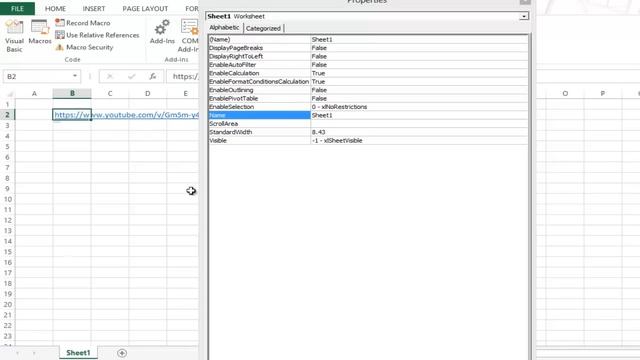The image size is (640, 360).
Task: Select the EnableAutoFilter property
Action: tap(260, 64)
